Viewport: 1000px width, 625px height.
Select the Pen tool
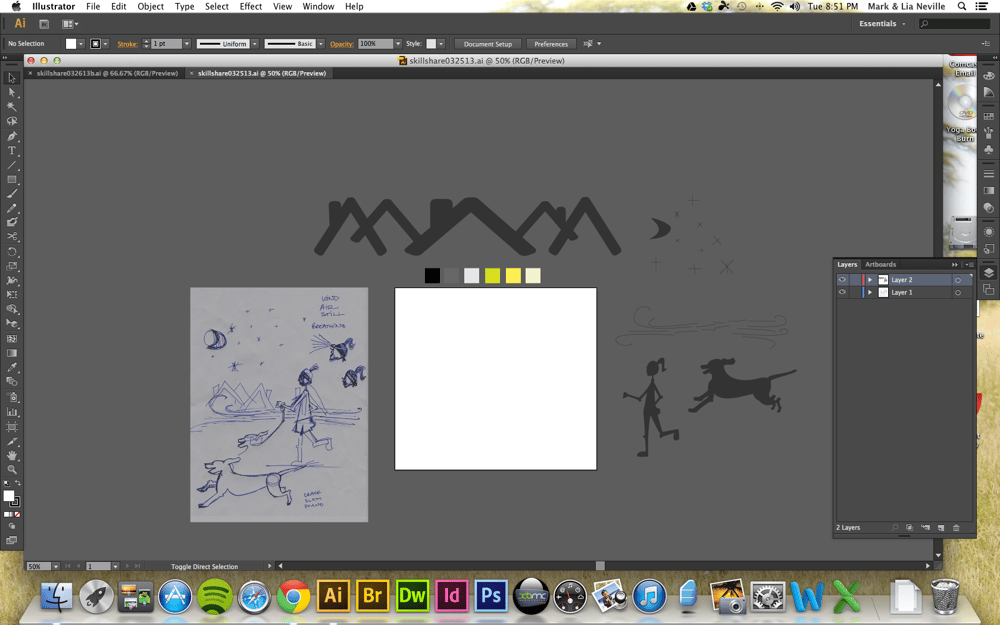11,136
